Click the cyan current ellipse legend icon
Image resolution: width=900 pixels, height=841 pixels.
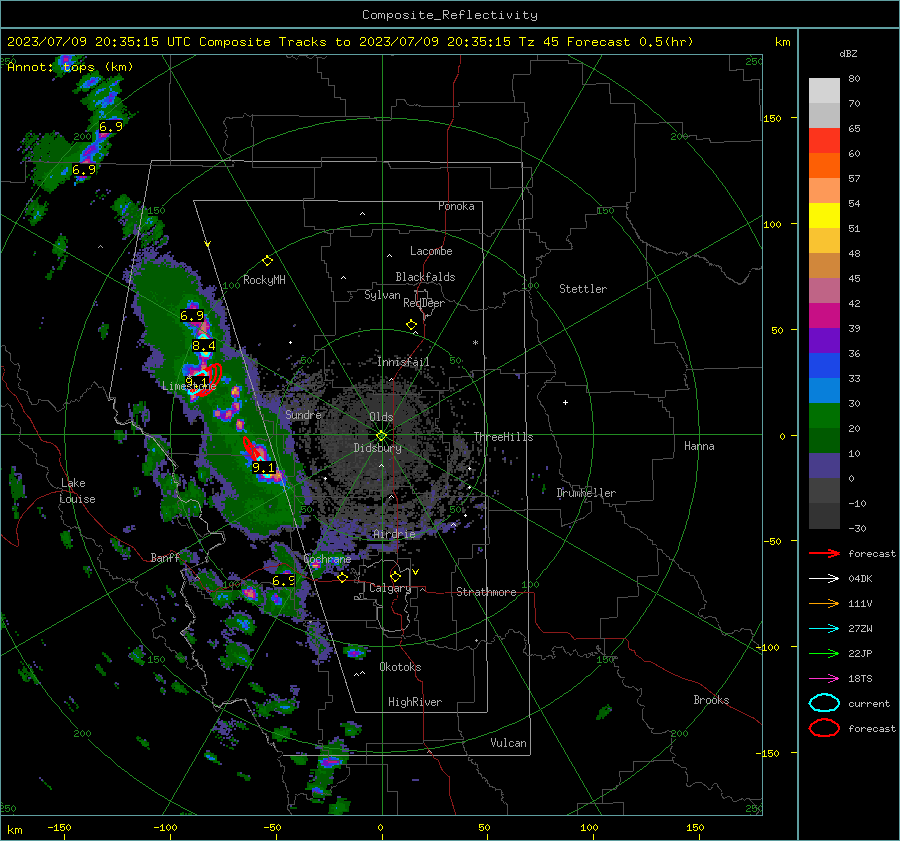pos(824,703)
